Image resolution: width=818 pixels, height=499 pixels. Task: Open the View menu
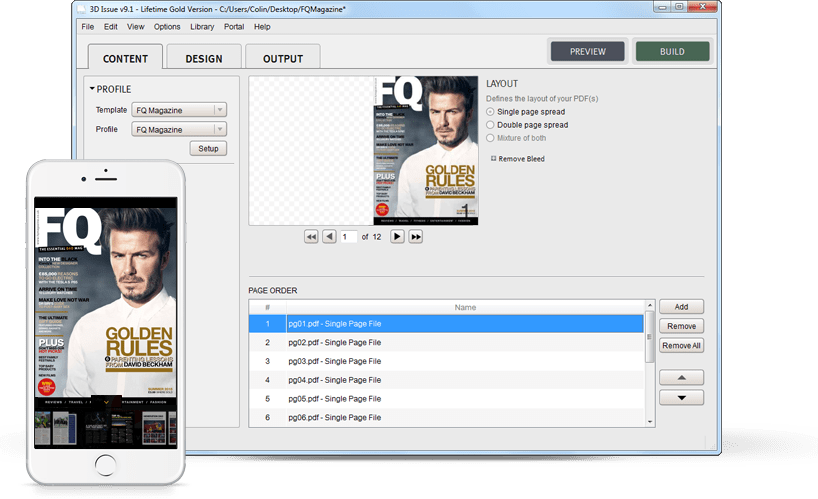tap(136, 27)
